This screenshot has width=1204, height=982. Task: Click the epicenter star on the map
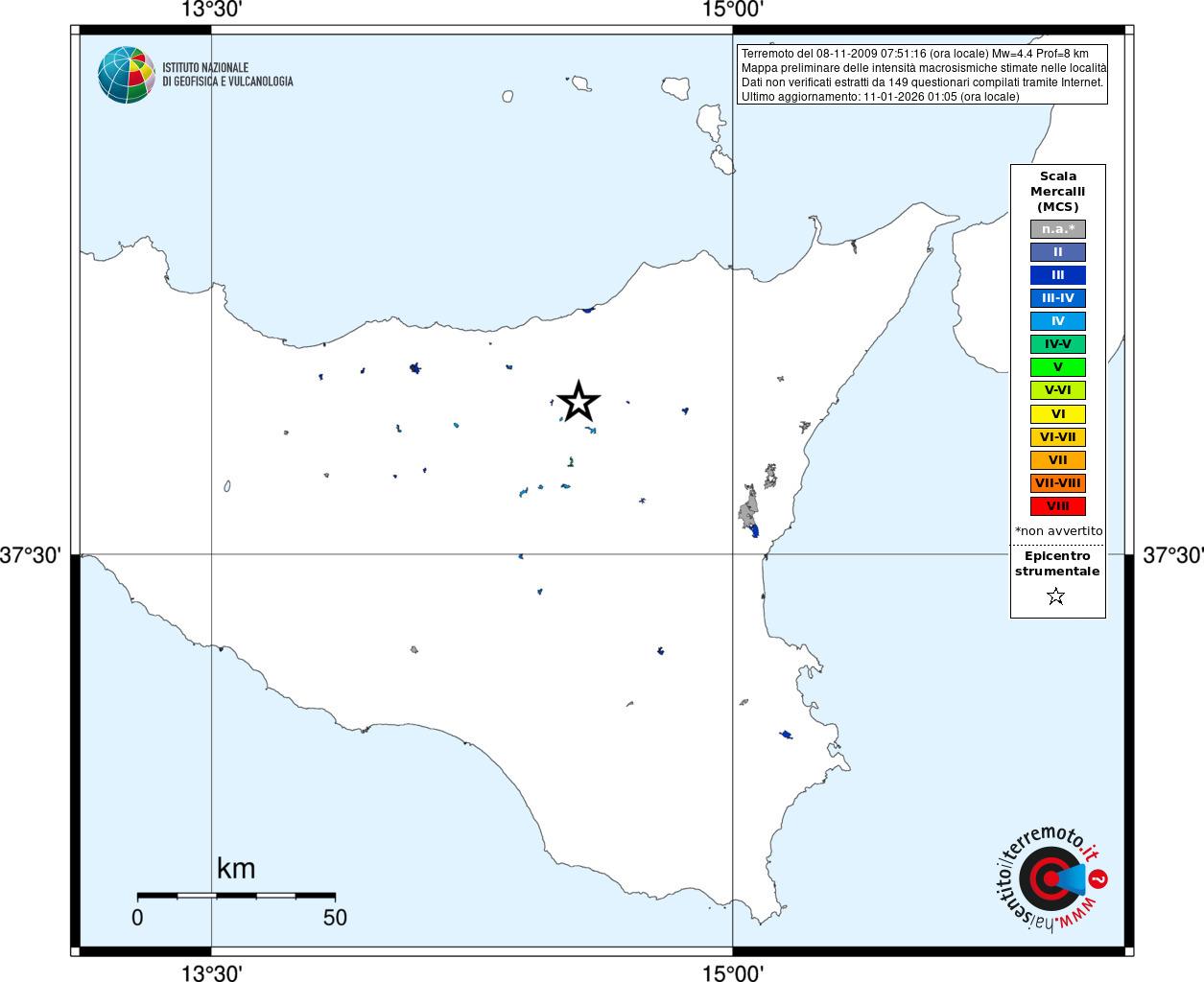(578, 401)
